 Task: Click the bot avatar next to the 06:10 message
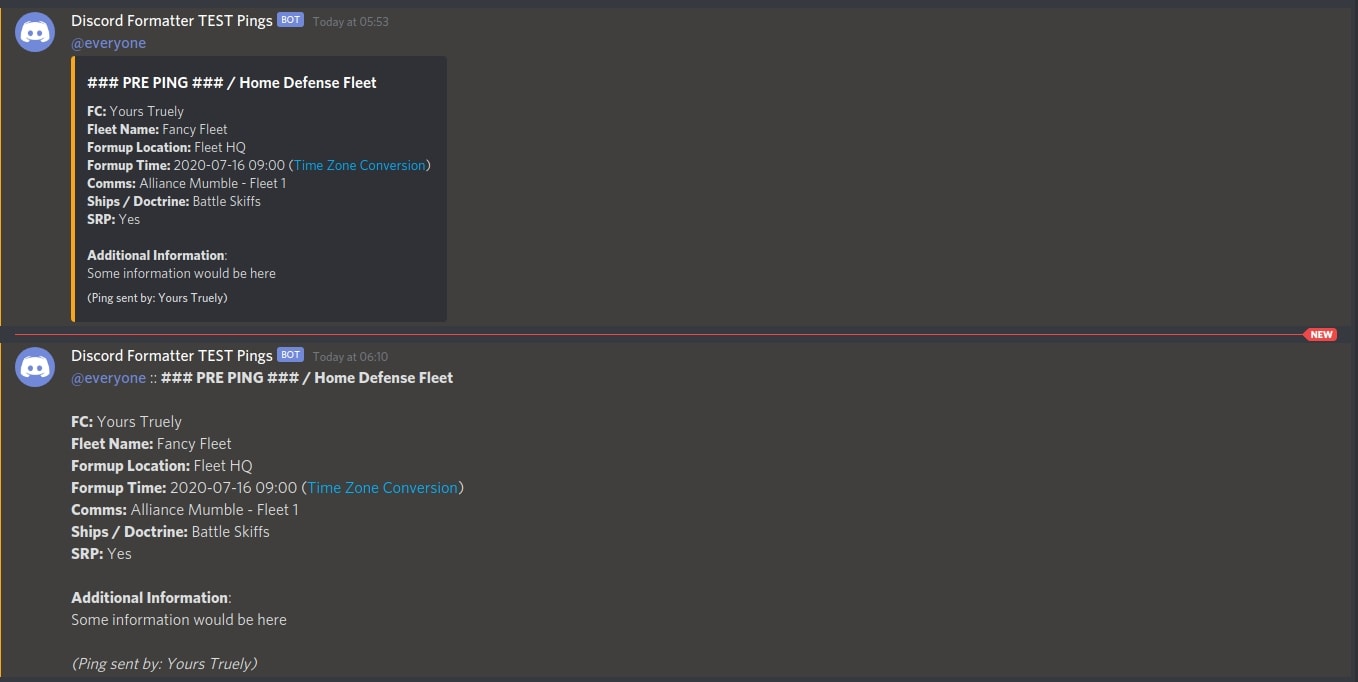click(34, 366)
